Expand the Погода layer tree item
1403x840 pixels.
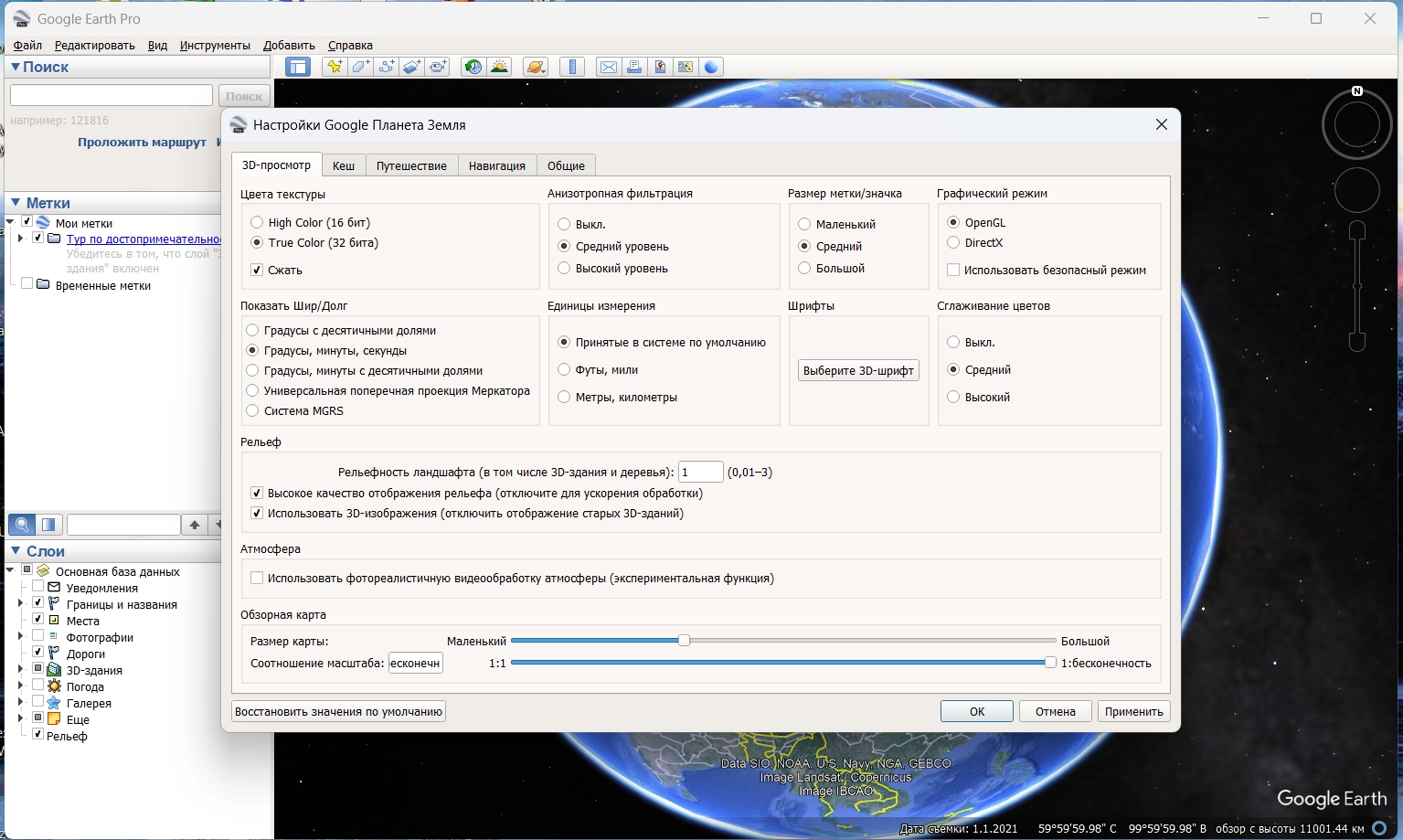click(x=21, y=686)
